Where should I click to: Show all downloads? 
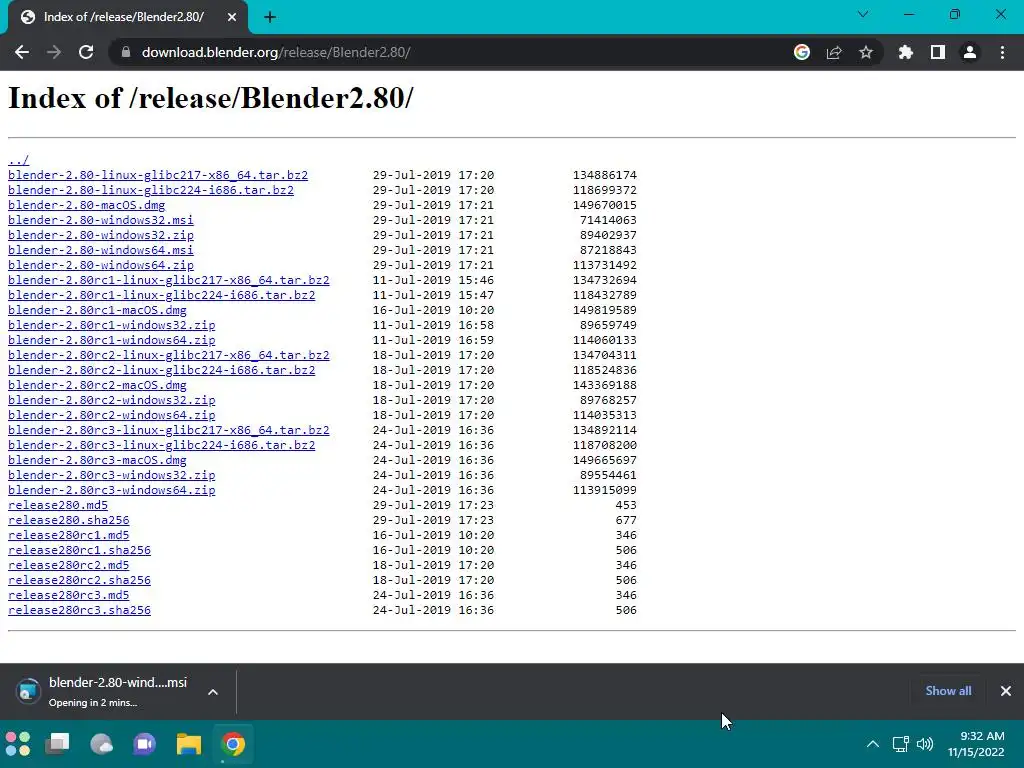[x=948, y=691]
